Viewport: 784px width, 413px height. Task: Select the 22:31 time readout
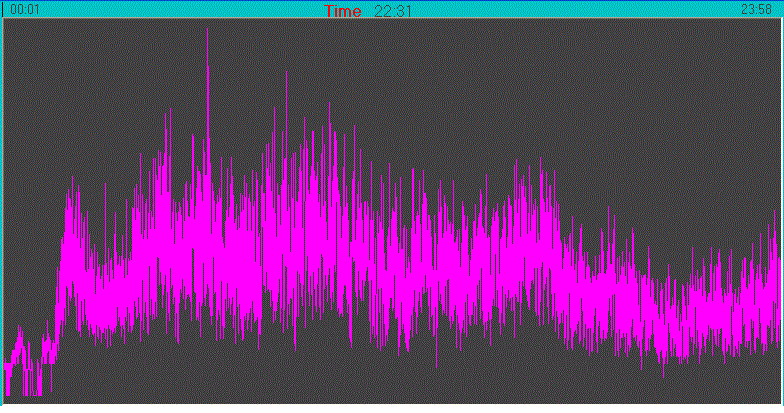click(392, 11)
